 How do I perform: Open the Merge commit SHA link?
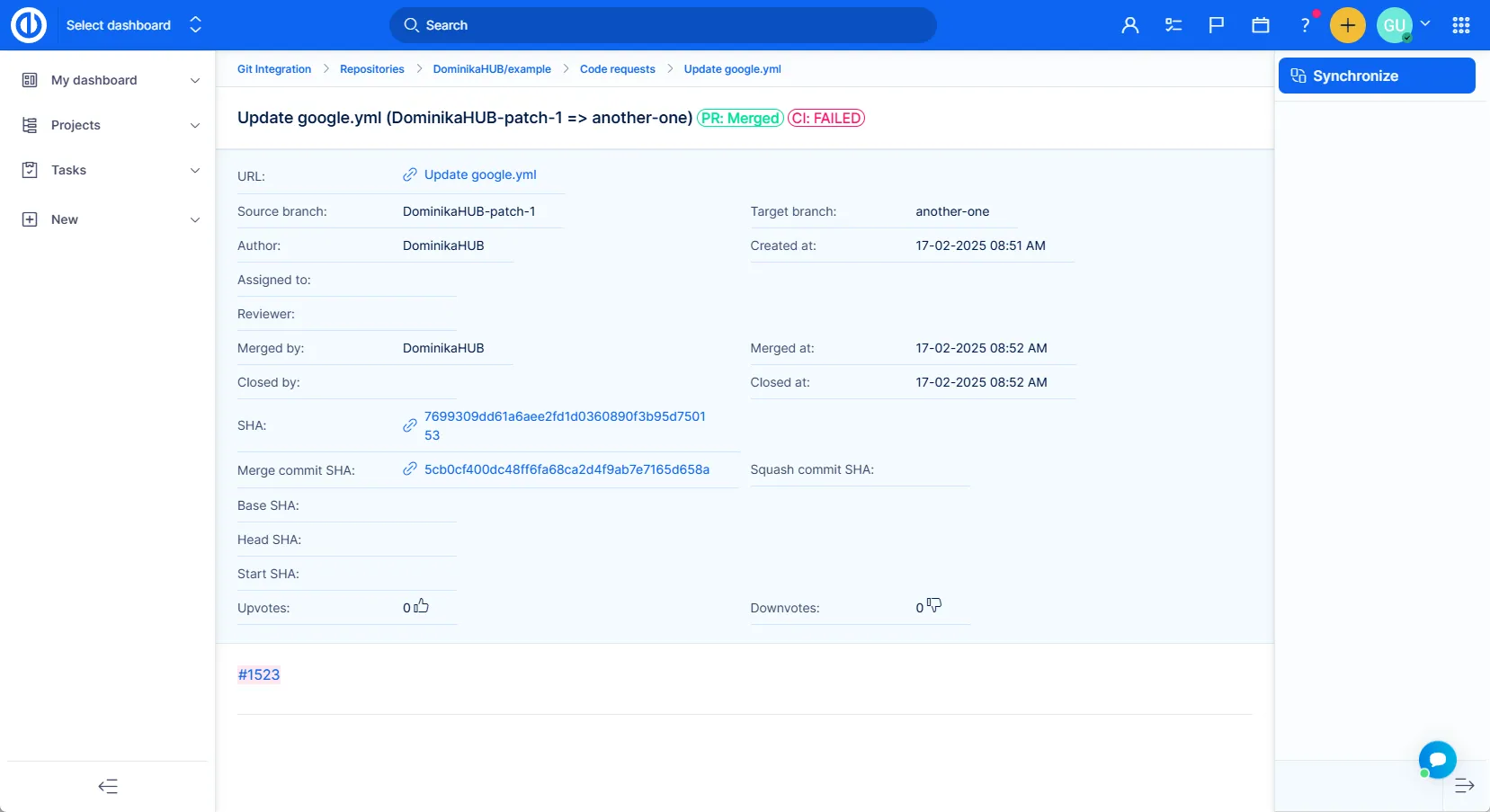pyautogui.click(x=567, y=469)
